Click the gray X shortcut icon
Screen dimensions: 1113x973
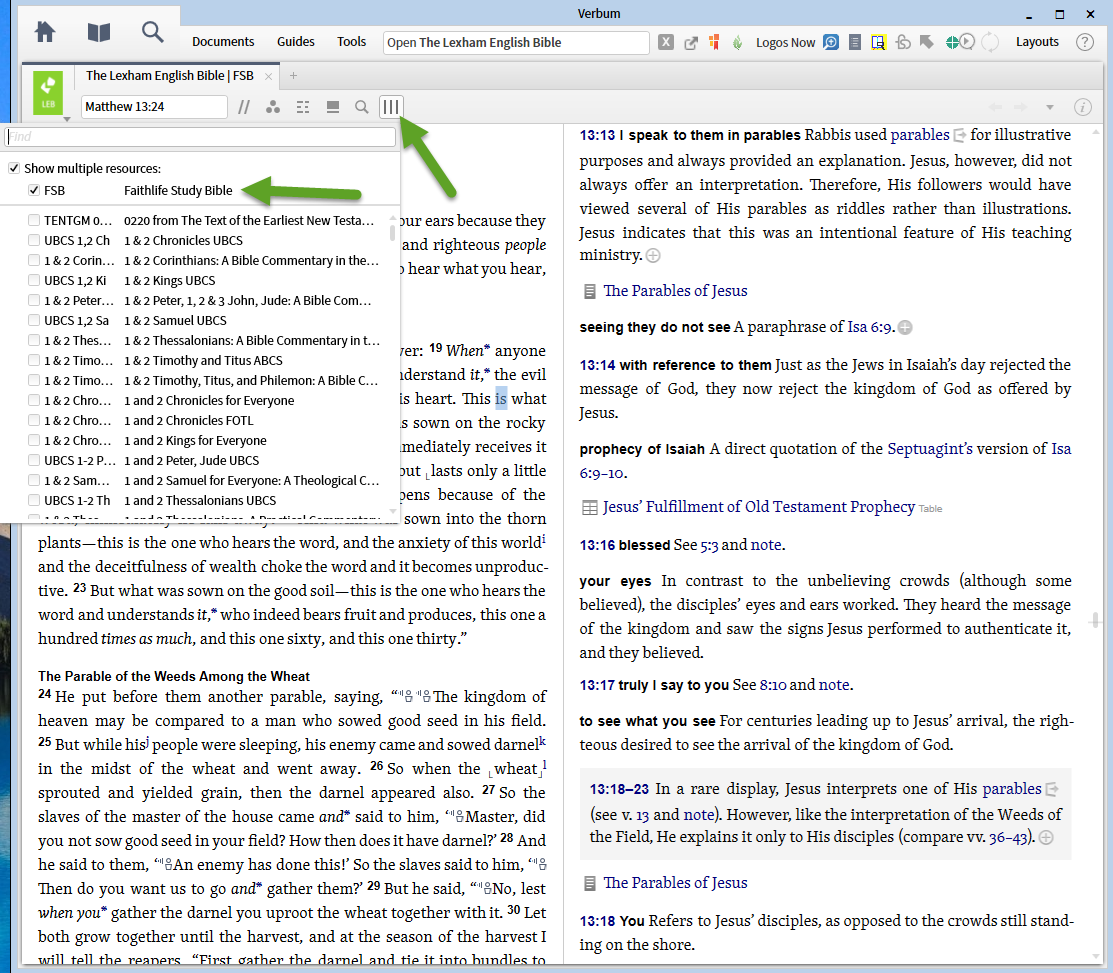[666, 42]
